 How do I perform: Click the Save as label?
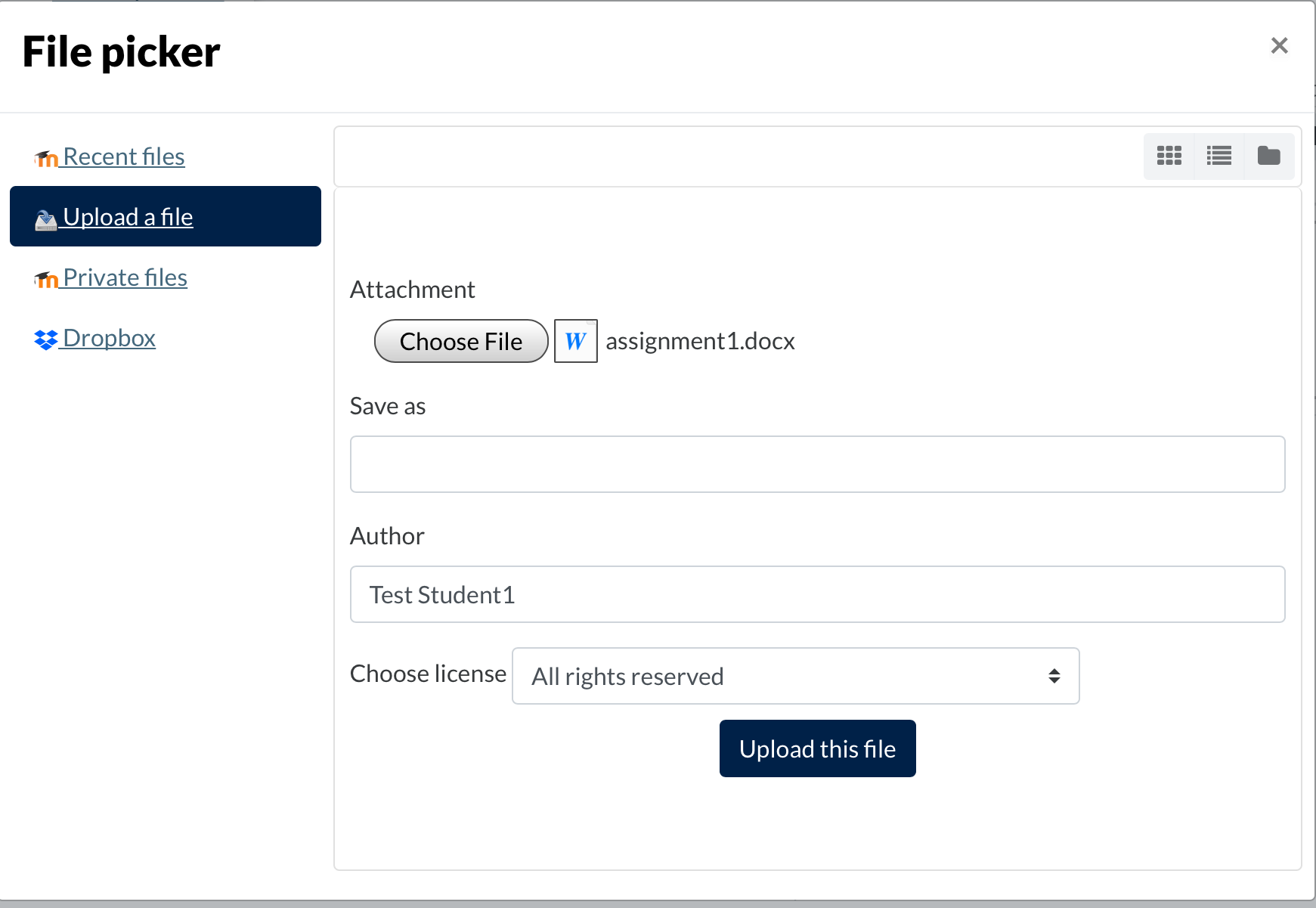[x=388, y=406]
